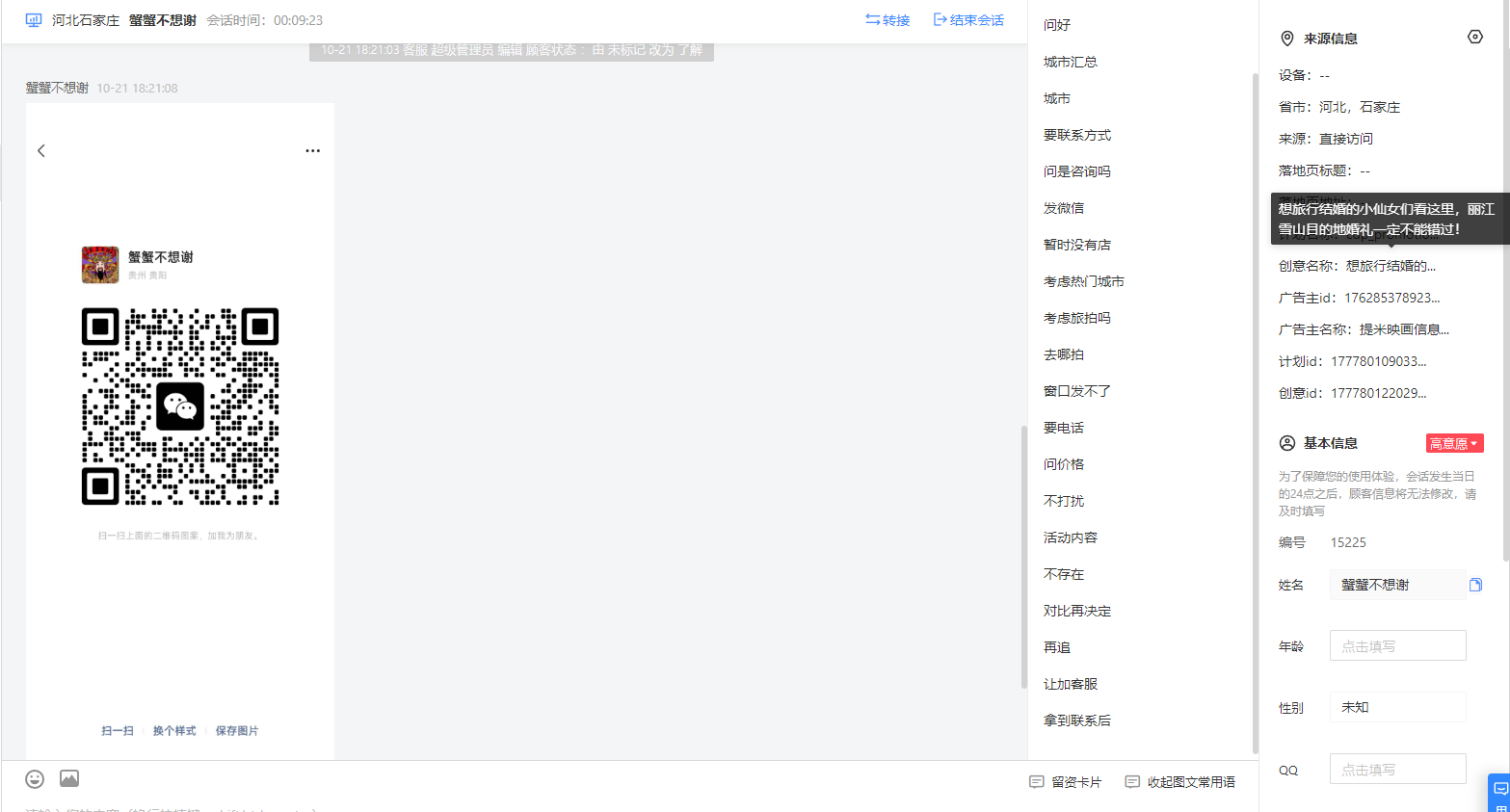
Task: Click the chat title 蟹蟹不想谢 in header
Action: pyautogui.click(x=163, y=20)
